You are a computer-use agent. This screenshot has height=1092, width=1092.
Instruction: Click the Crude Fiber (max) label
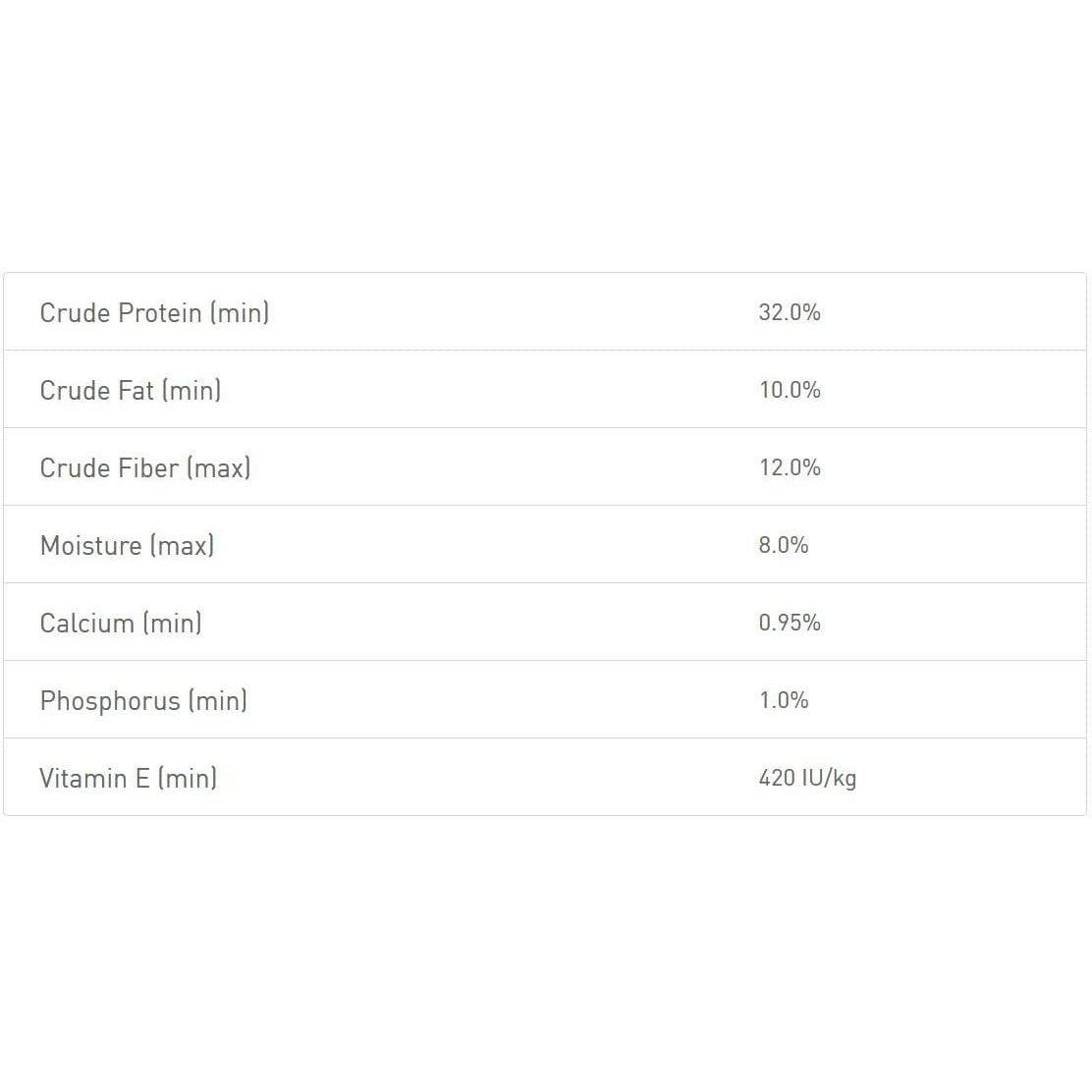[145, 467]
